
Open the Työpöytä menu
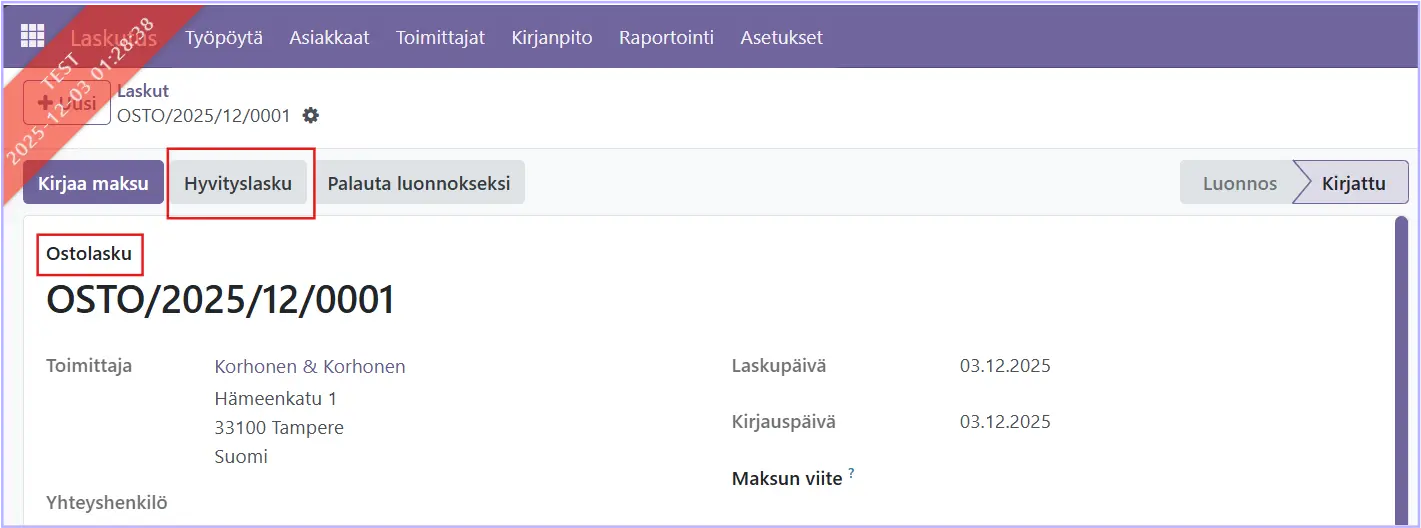pyautogui.click(x=224, y=38)
